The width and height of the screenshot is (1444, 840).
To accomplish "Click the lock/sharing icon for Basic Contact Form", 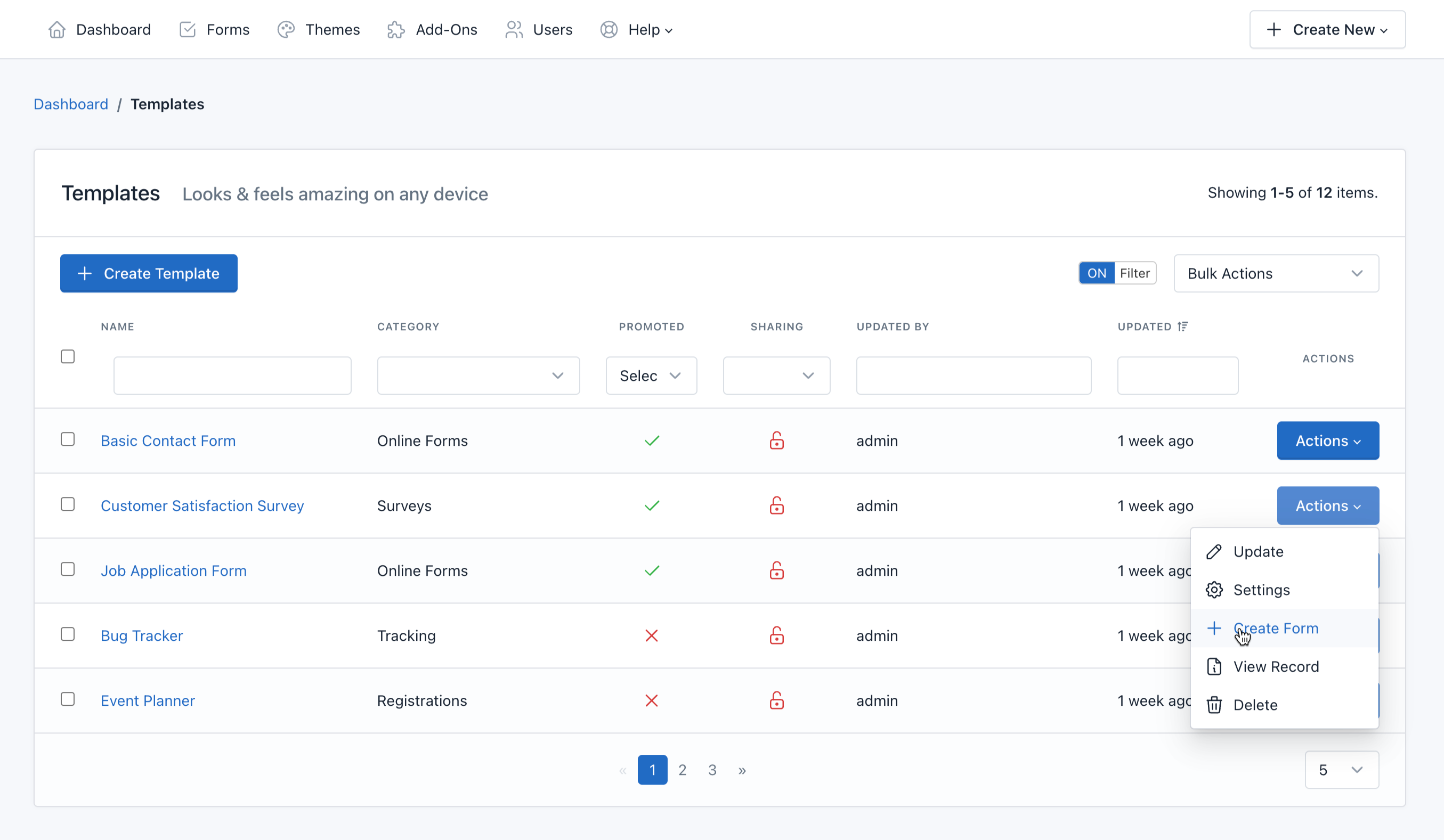I will (x=775, y=440).
